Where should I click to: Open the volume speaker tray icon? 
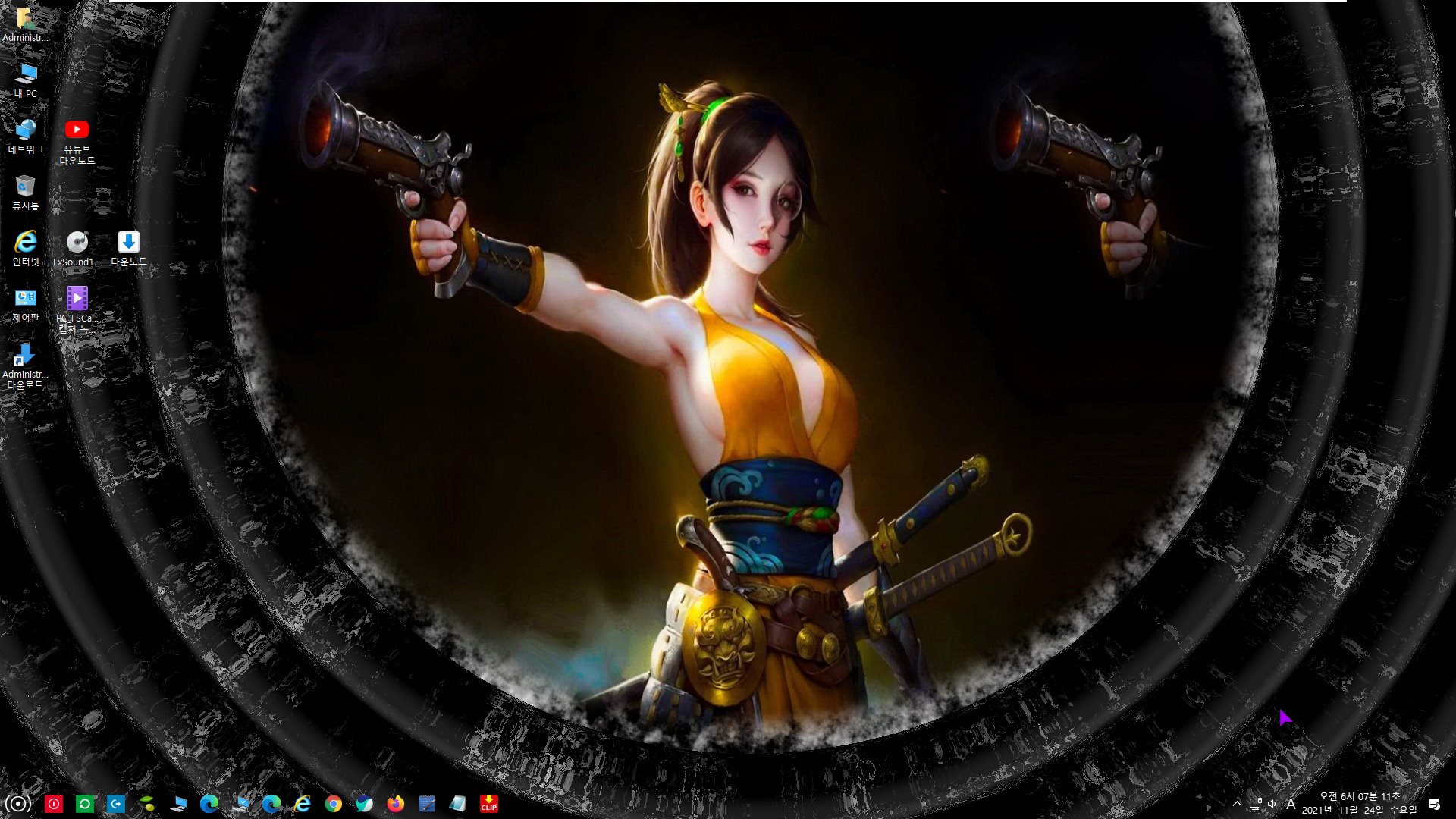coord(1272,804)
